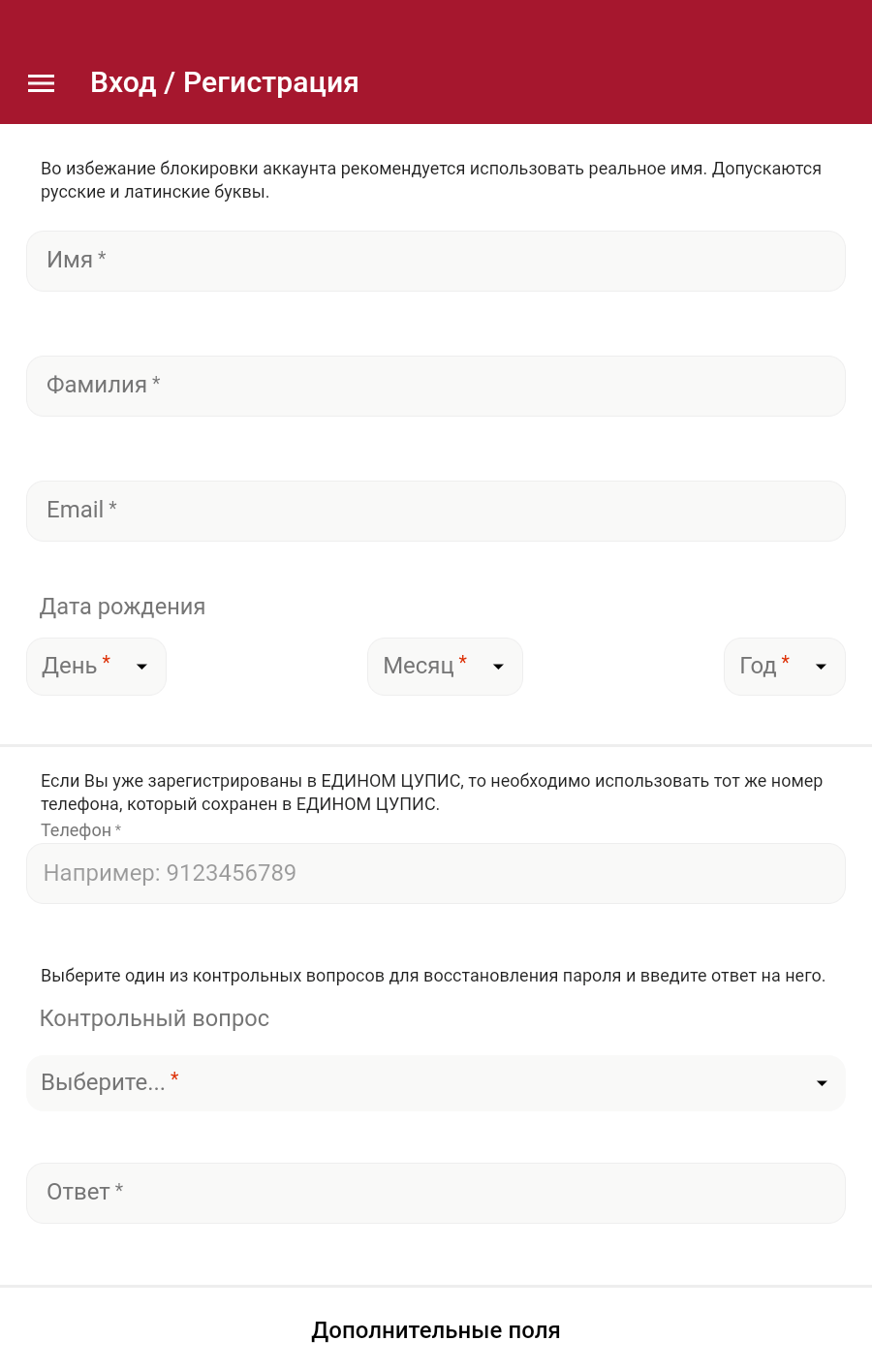Open the hamburger navigation menu
The image size is (872, 1372).
coord(42,83)
